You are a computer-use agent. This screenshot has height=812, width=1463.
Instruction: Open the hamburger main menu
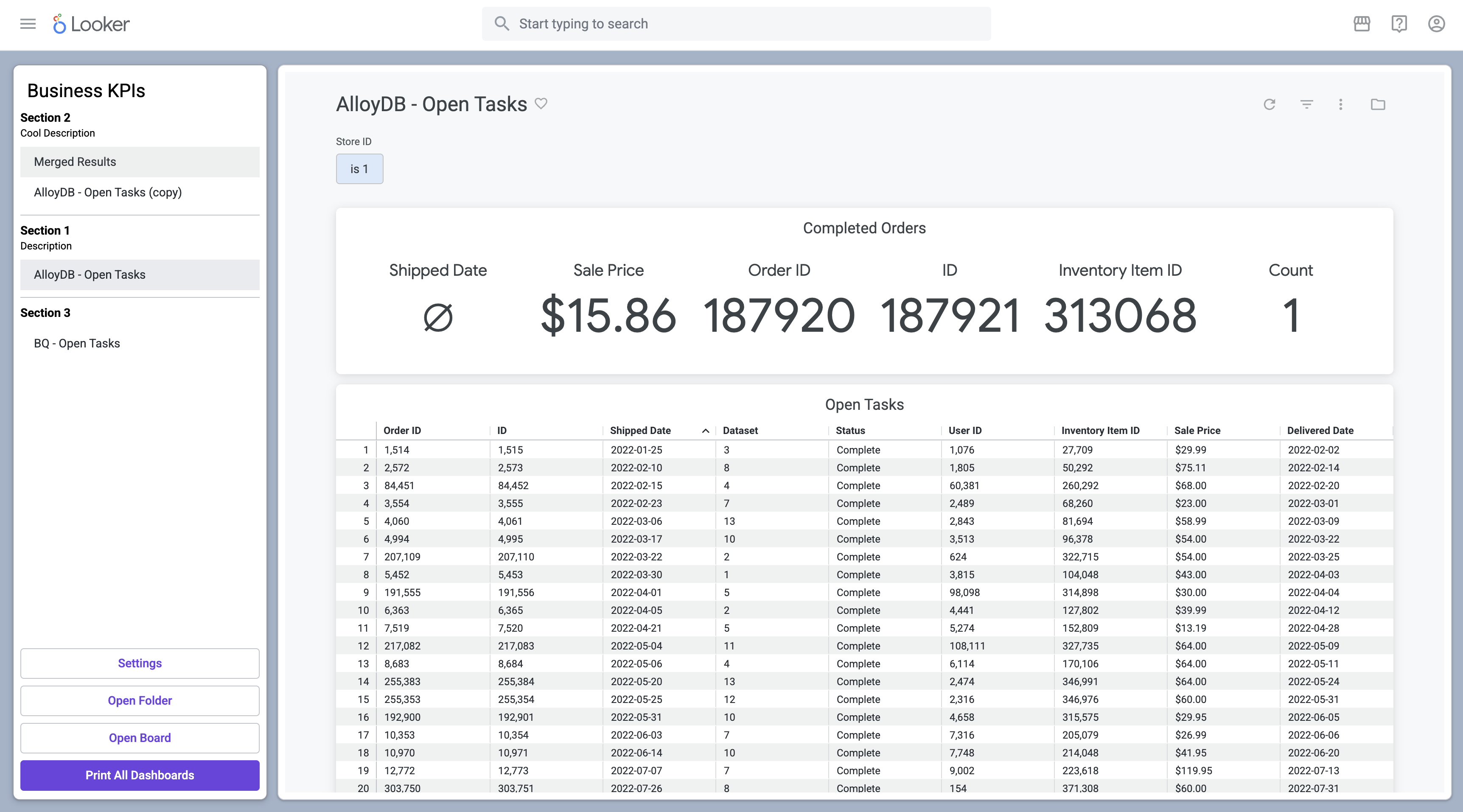[x=28, y=24]
